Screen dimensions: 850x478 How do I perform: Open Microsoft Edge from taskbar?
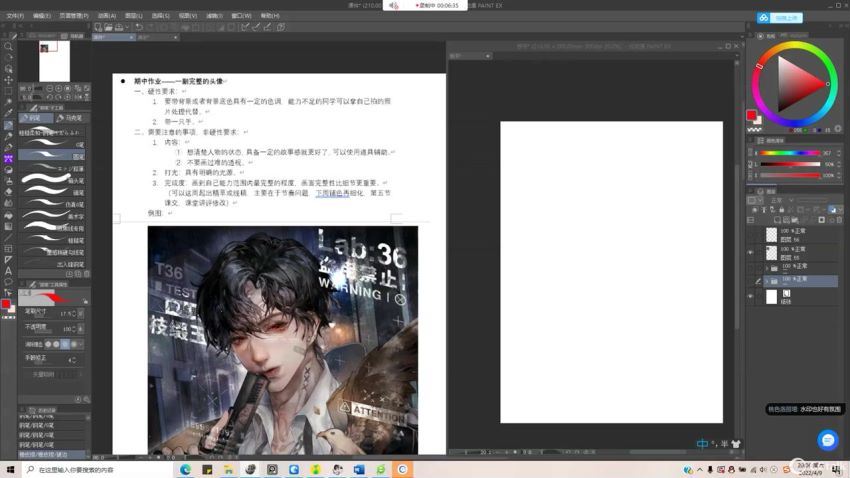[185, 469]
